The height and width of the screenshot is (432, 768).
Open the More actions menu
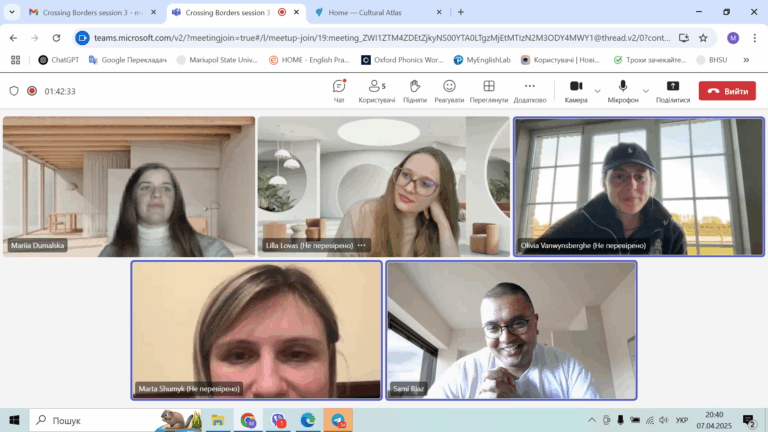[530, 90]
